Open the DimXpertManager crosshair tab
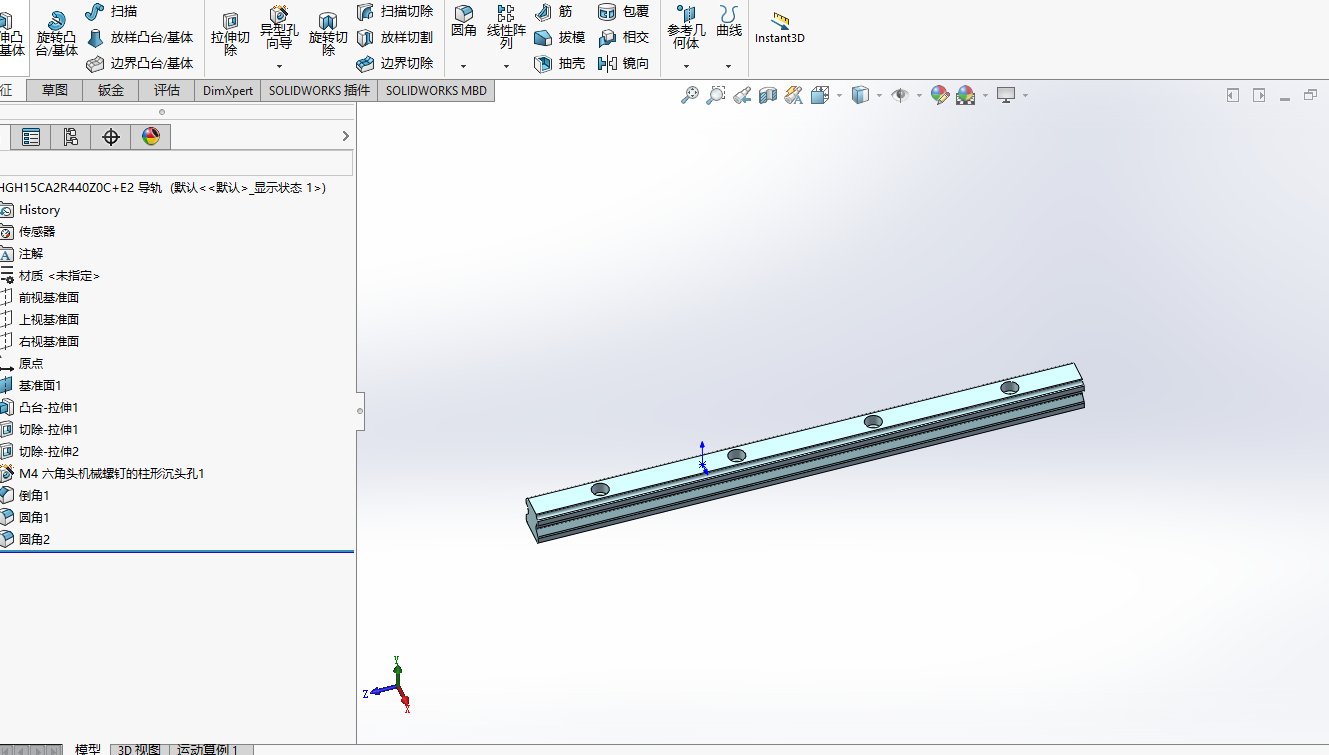Screen dimensions: 1329x755 click(x=110, y=137)
